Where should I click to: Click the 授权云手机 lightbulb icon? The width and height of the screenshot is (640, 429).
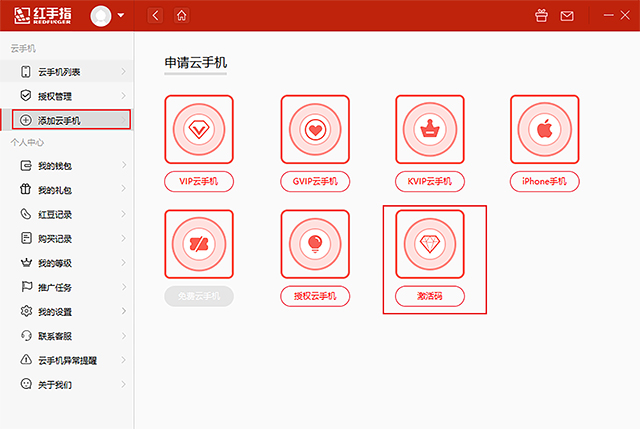click(x=315, y=244)
